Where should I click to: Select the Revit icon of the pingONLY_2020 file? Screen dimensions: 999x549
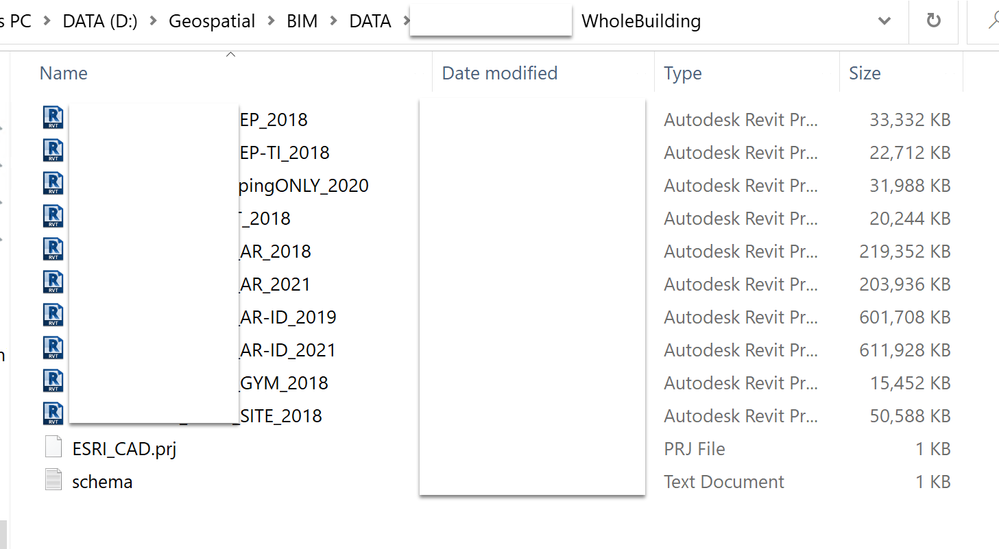(x=54, y=185)
